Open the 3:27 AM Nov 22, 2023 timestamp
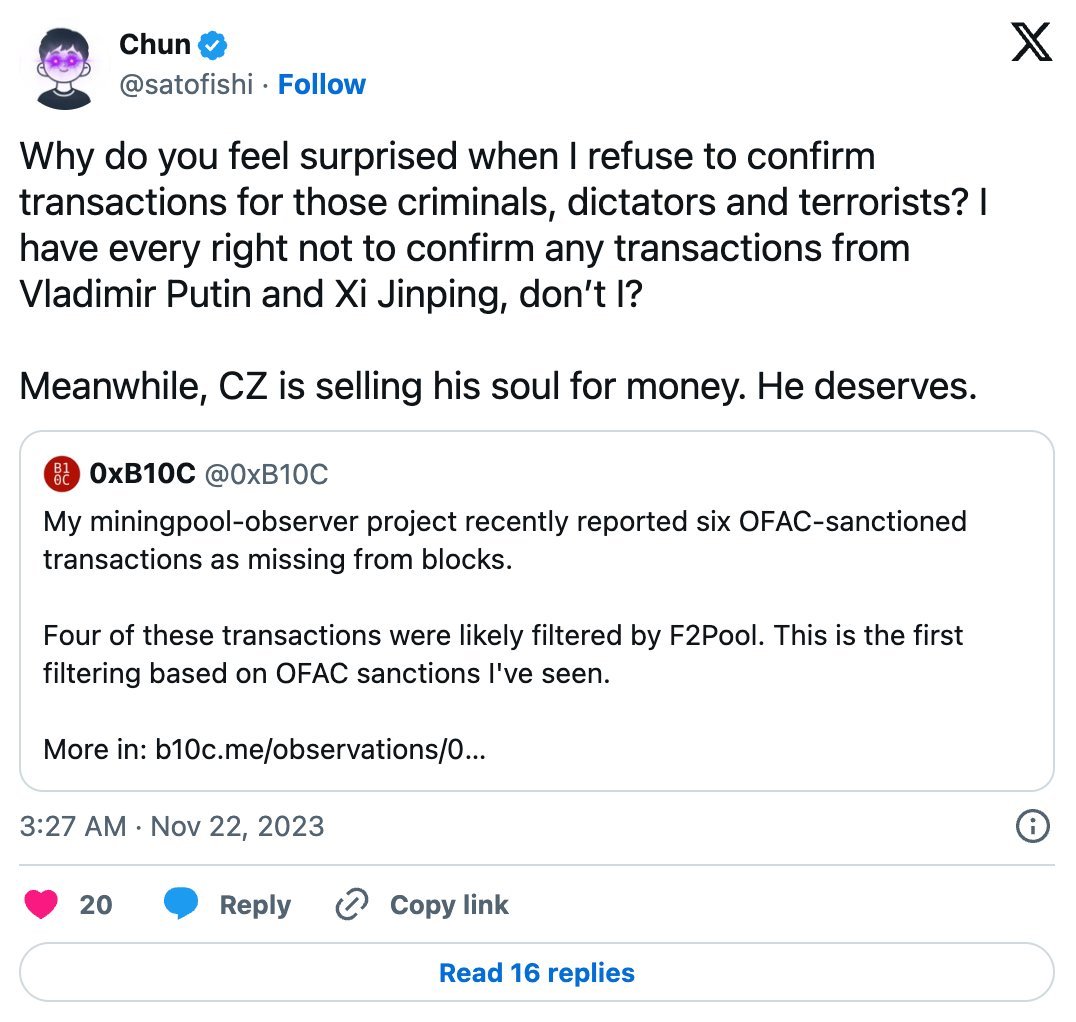This screenshot has height=1022, width=1076. [x=172, y=826]
